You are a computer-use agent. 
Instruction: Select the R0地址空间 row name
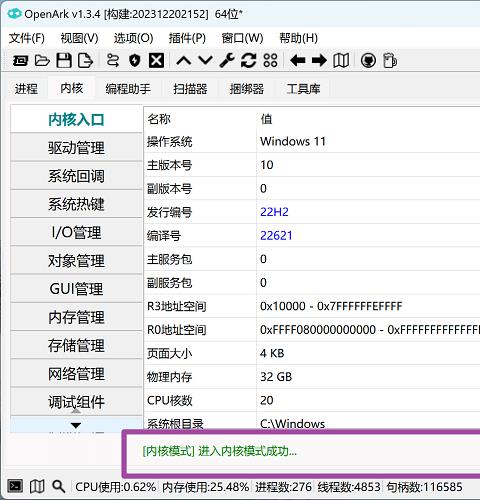click(177, 330)
